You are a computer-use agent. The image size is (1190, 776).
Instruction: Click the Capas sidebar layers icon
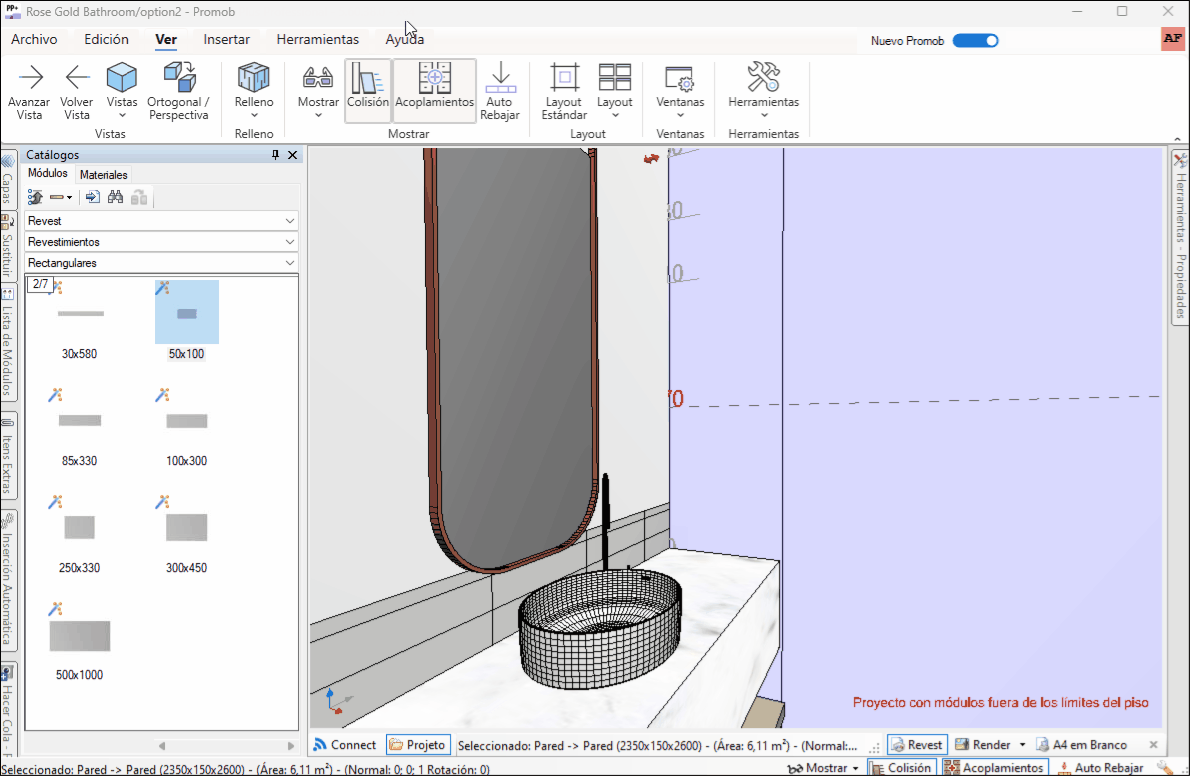[x=8, y=160]
